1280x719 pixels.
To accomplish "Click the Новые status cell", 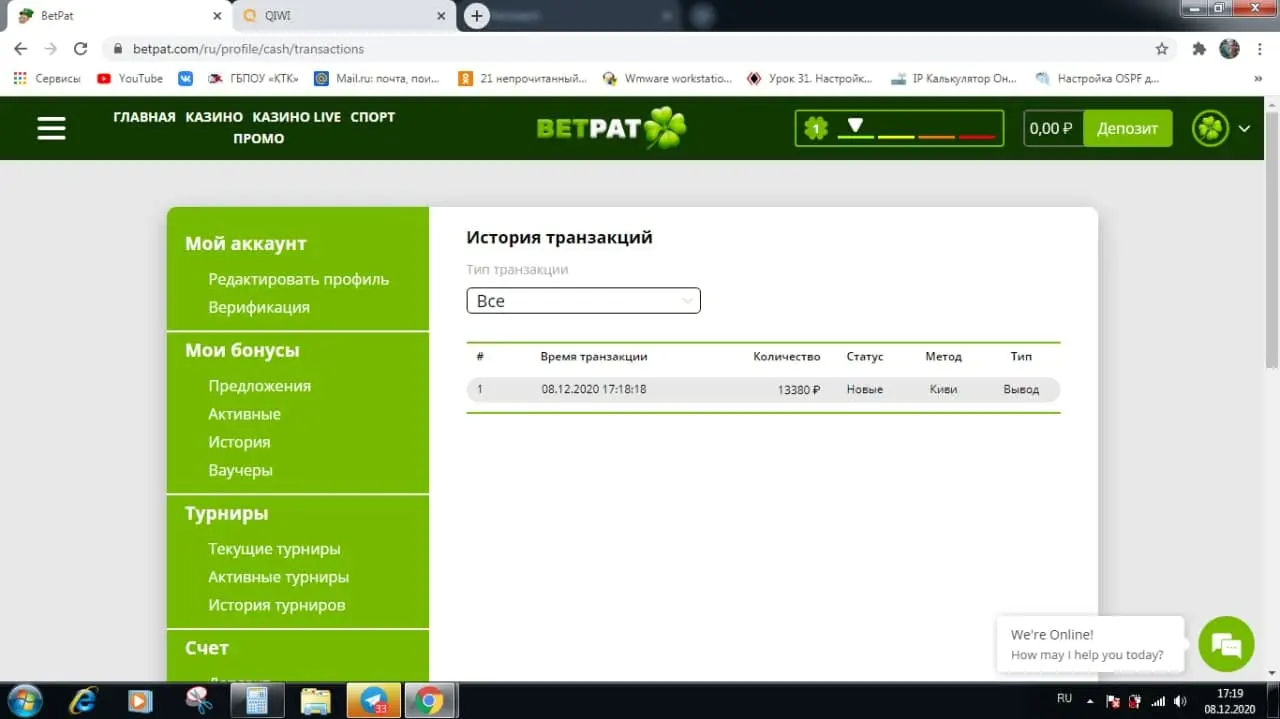I will click(x=864, y=389).
